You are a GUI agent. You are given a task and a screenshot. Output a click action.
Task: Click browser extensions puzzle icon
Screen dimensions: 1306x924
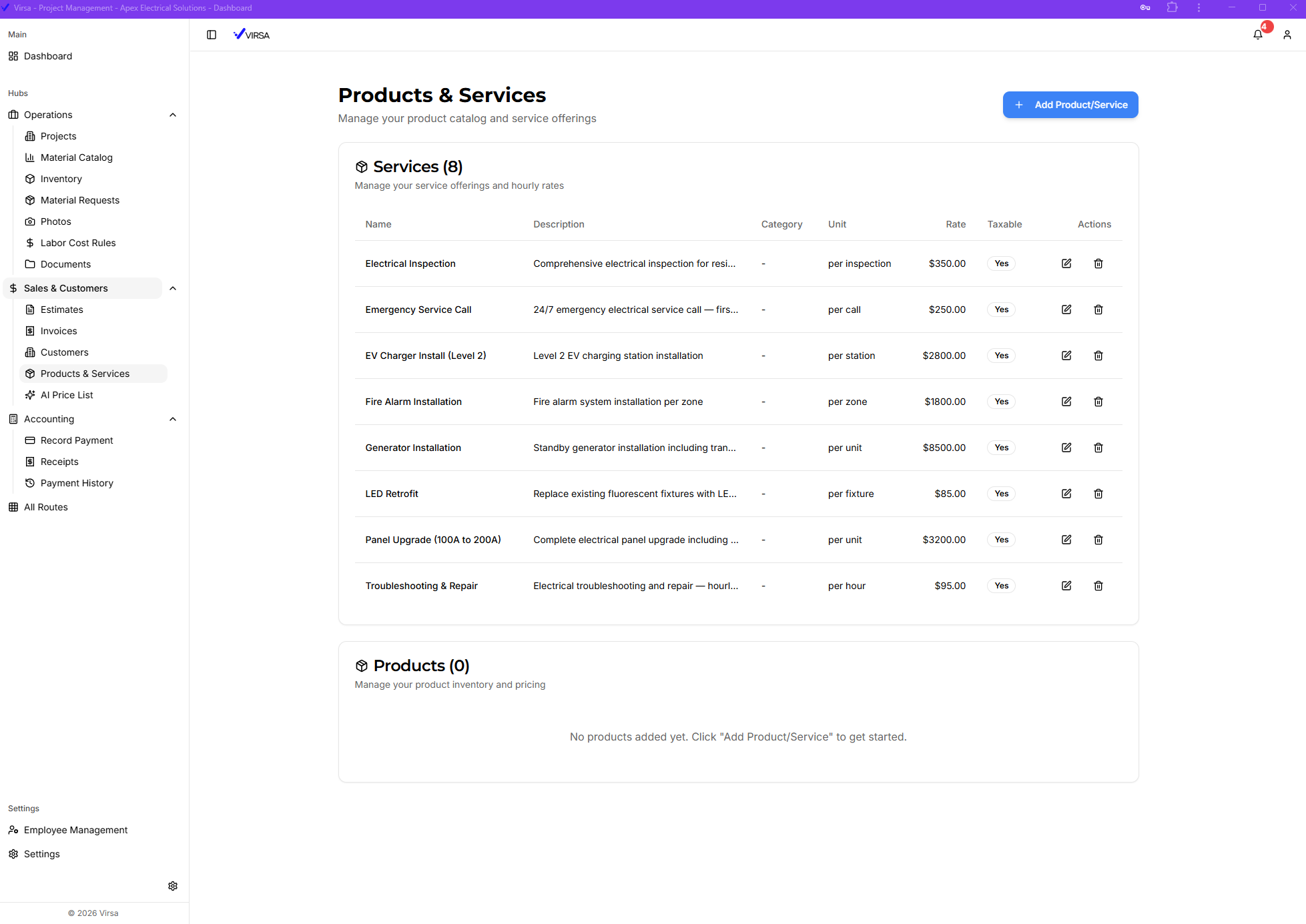point(1173,8)
